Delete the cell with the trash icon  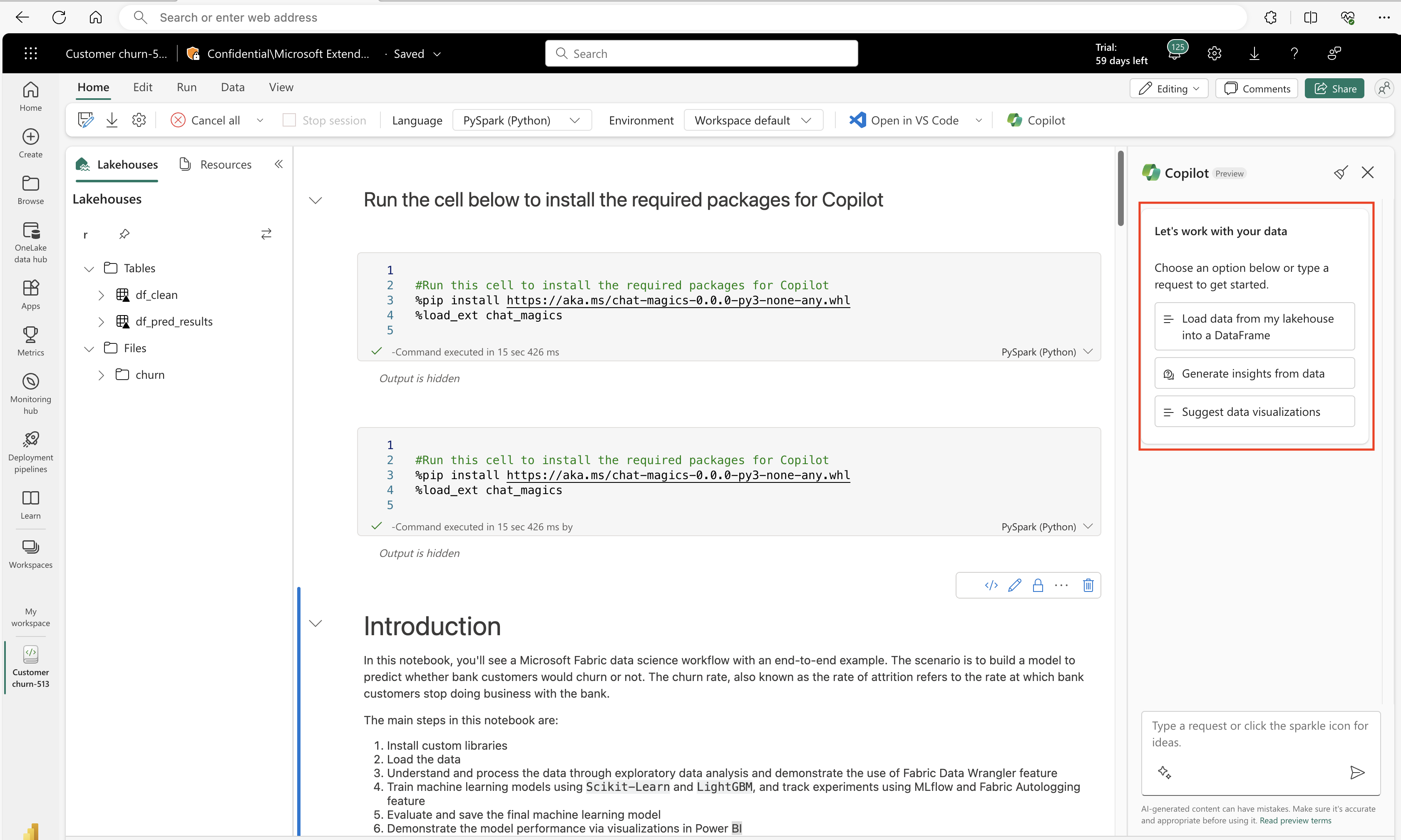(1088, 585)
